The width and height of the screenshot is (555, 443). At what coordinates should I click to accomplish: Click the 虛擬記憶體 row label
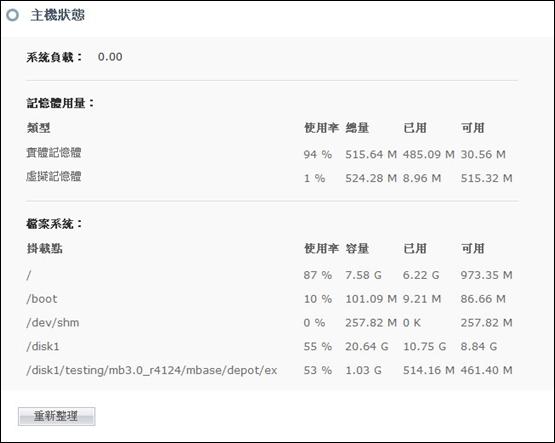(54, 177)
